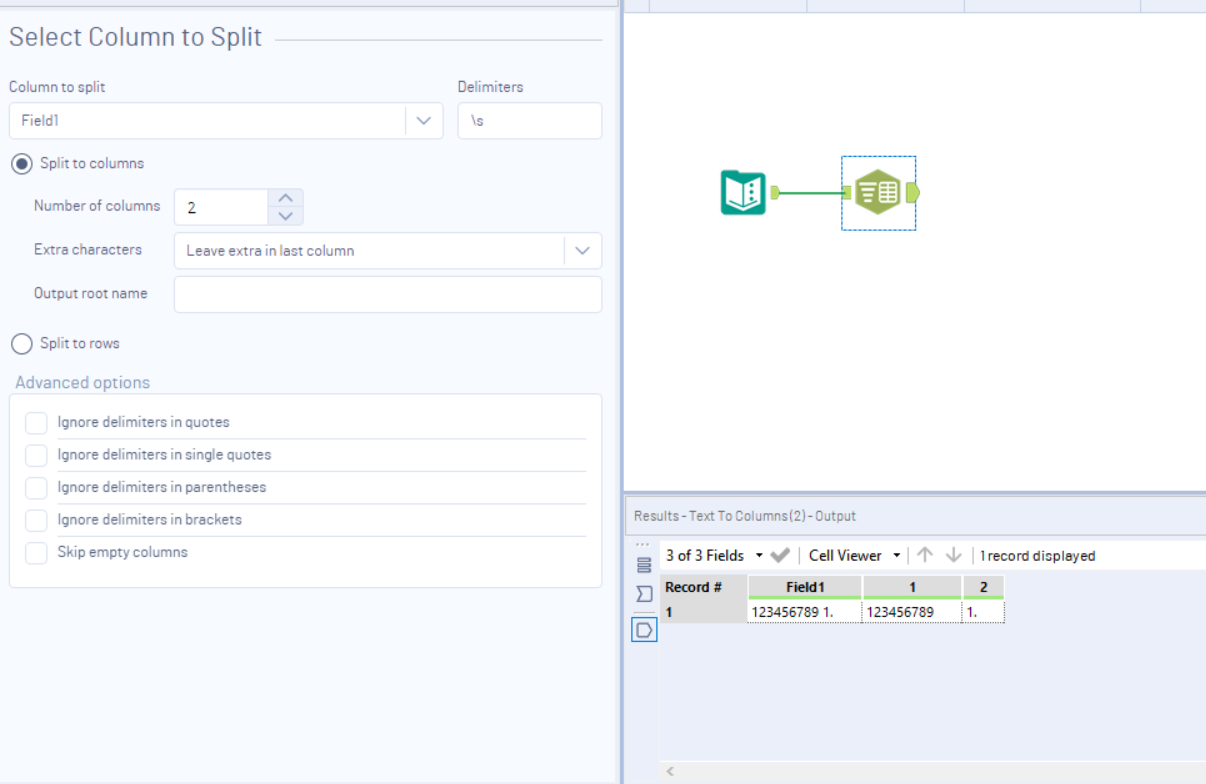This screenshot has height=784, width=1206.
Task: Check the Skip empty columns box
Action: click(37, 553)
